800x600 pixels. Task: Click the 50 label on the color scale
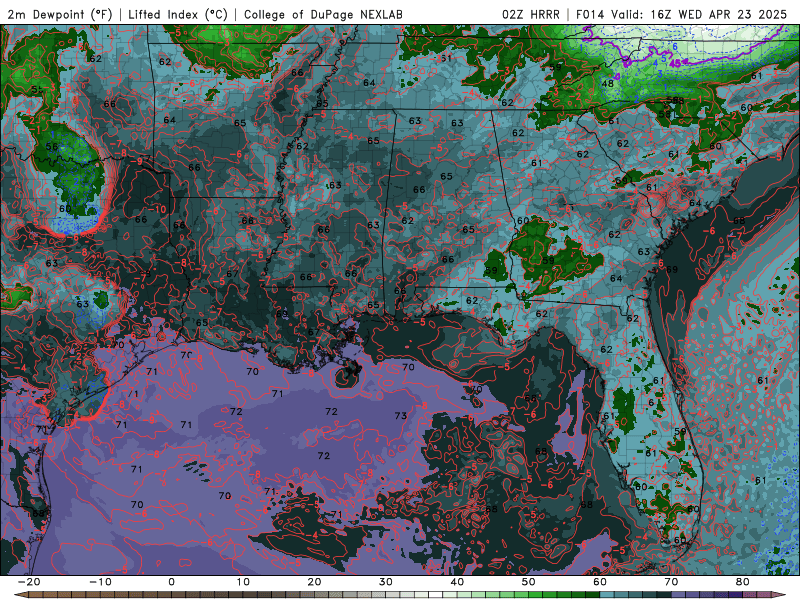click(x=529, y=582)
